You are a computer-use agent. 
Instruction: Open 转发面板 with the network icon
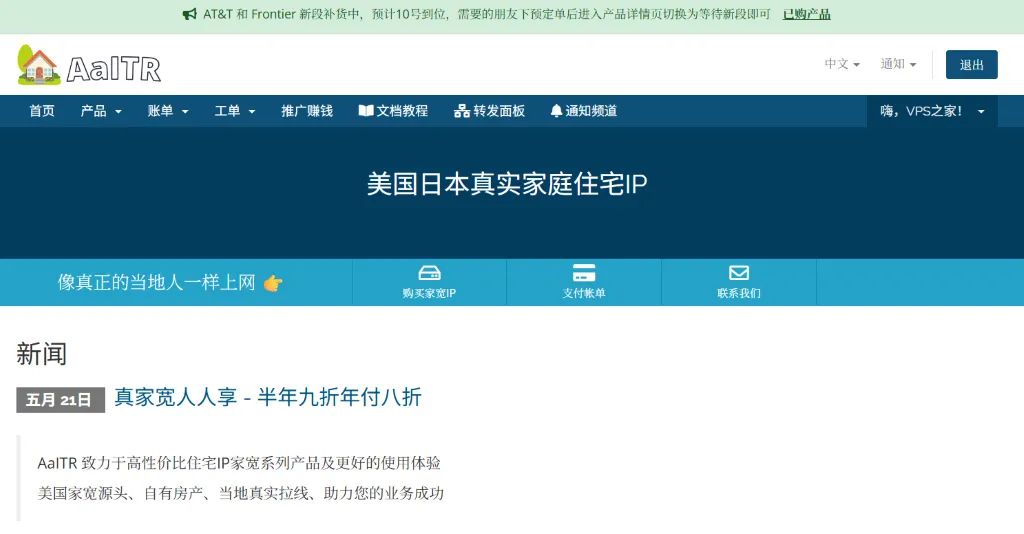click(x=489, y=111)
